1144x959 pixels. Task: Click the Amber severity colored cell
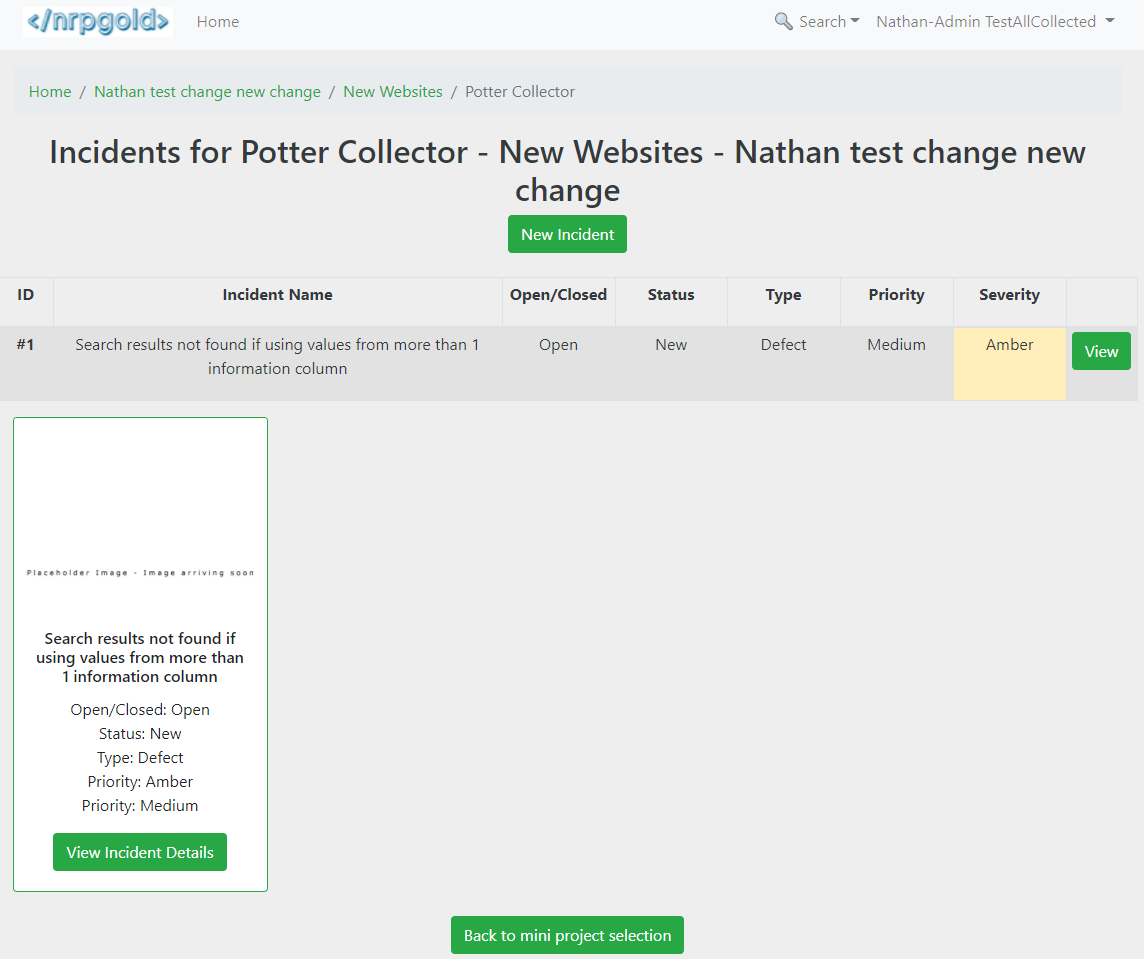(1009, 363)
